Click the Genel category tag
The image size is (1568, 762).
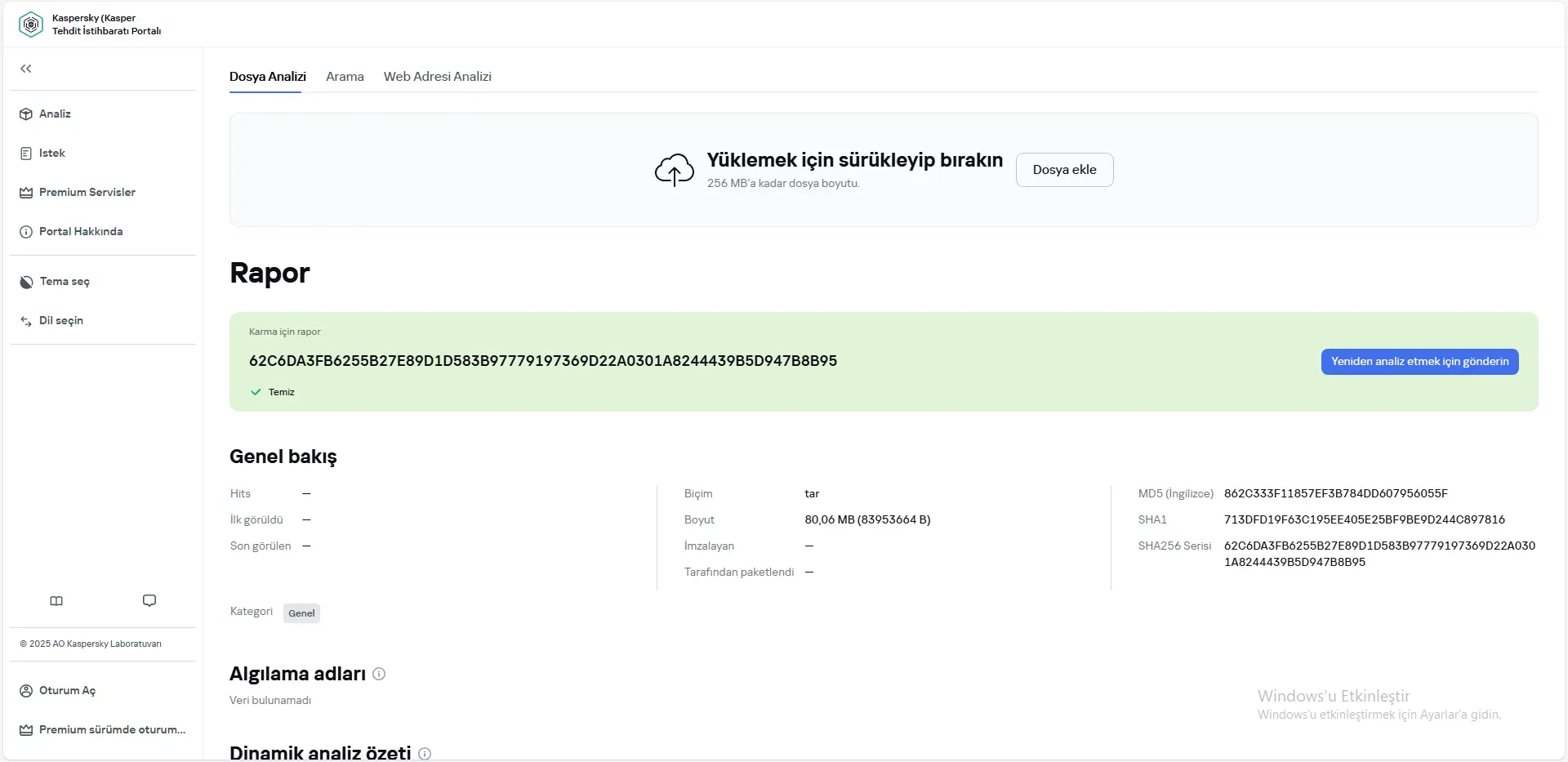point(301,613)
